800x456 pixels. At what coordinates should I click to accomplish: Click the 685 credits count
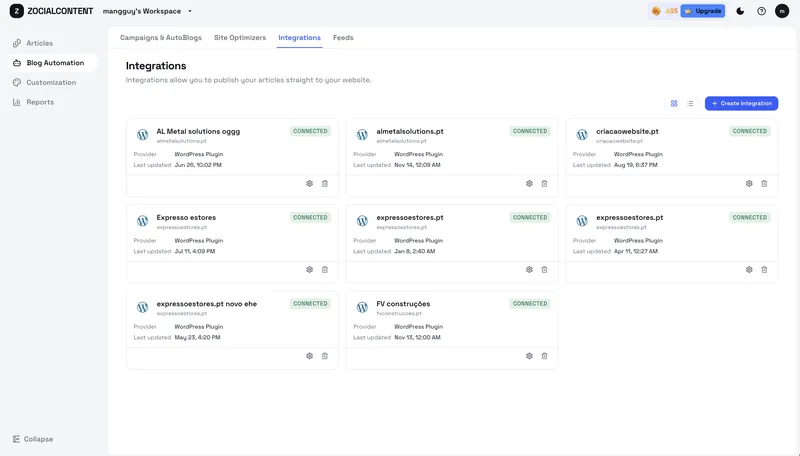click(671, 11)
